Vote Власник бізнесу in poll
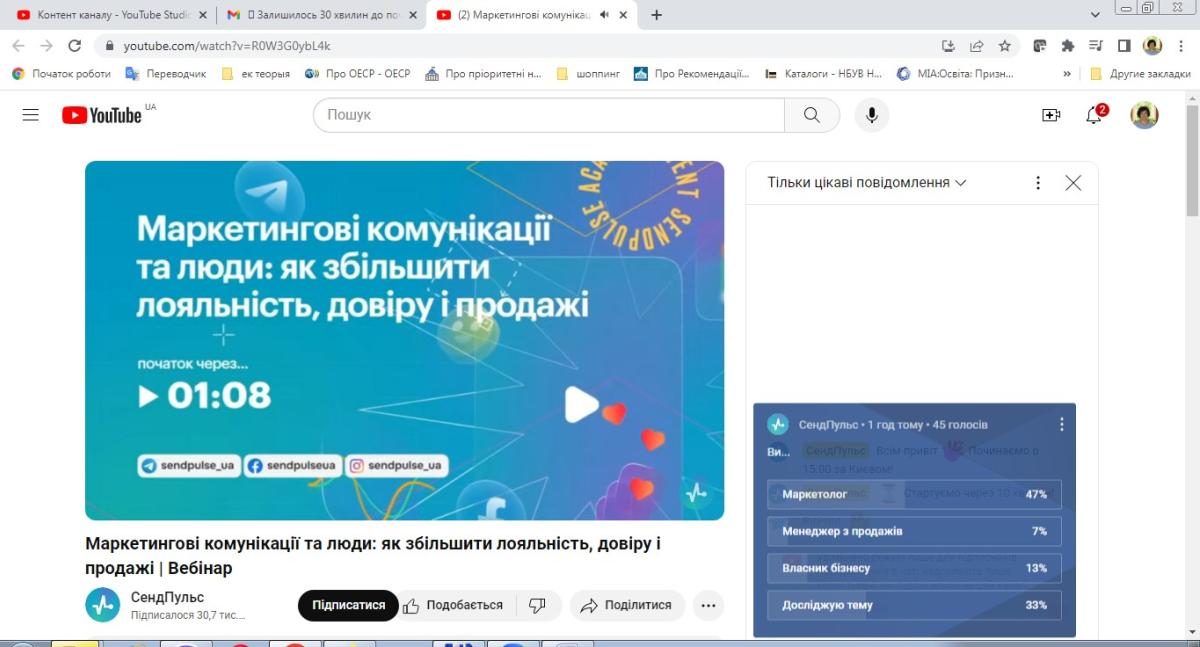The image size is (1200, 647). pos(914,568)
